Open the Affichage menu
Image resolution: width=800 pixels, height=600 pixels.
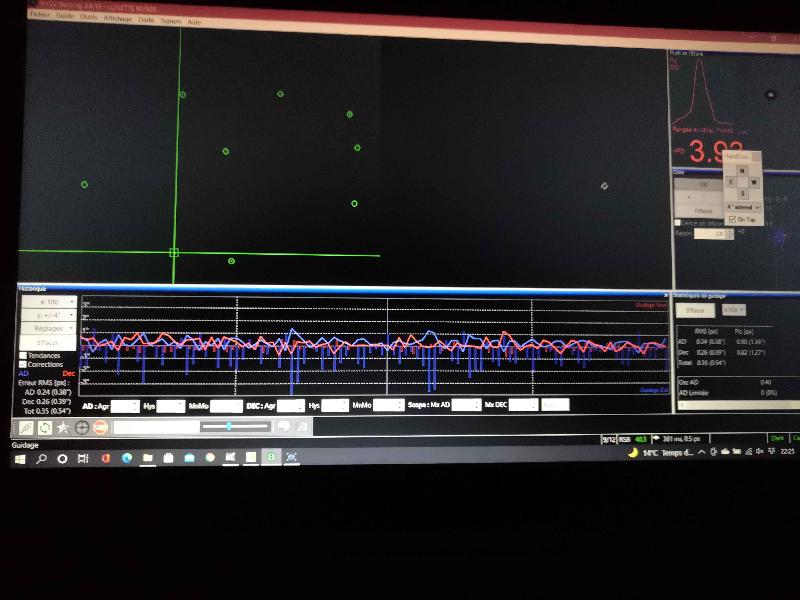point(118,18)
